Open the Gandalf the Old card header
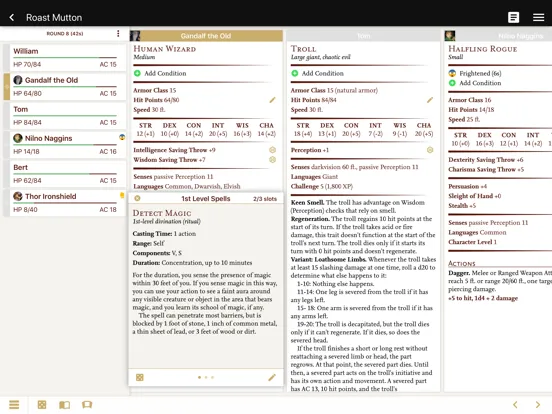552x414 pixels. click(206, 36)
